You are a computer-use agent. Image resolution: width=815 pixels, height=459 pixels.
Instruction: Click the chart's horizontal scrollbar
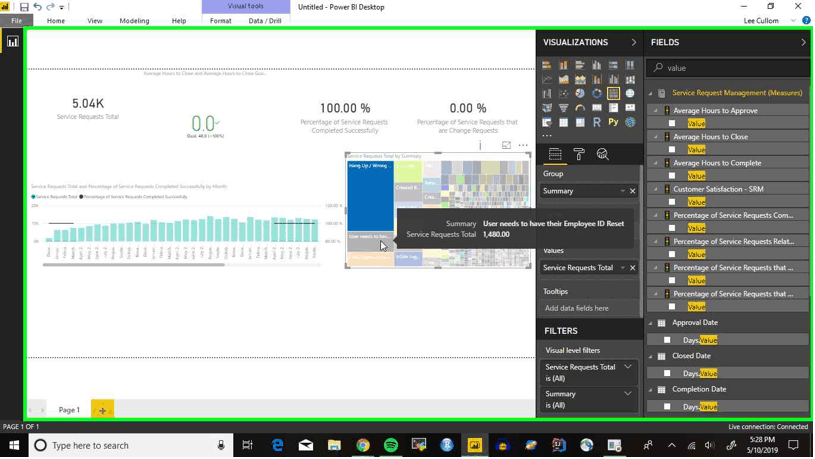[x=134, y=265]
